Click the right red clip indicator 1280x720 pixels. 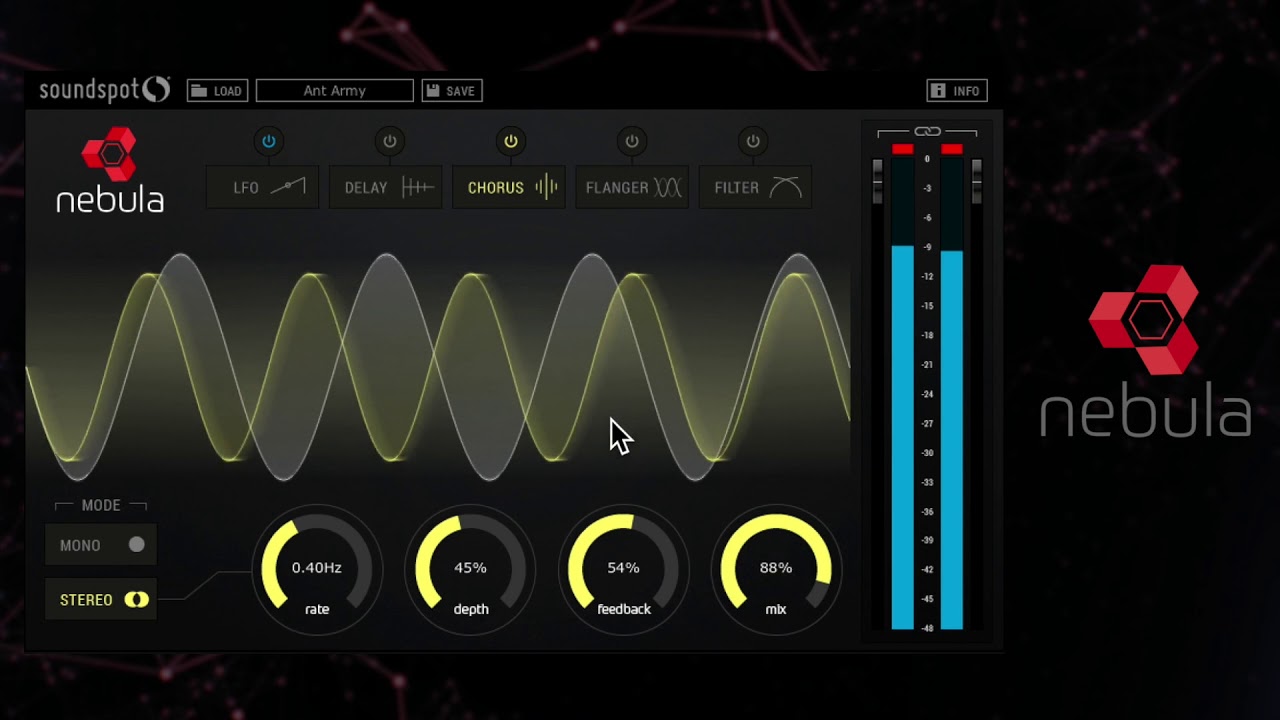point(952,149)
